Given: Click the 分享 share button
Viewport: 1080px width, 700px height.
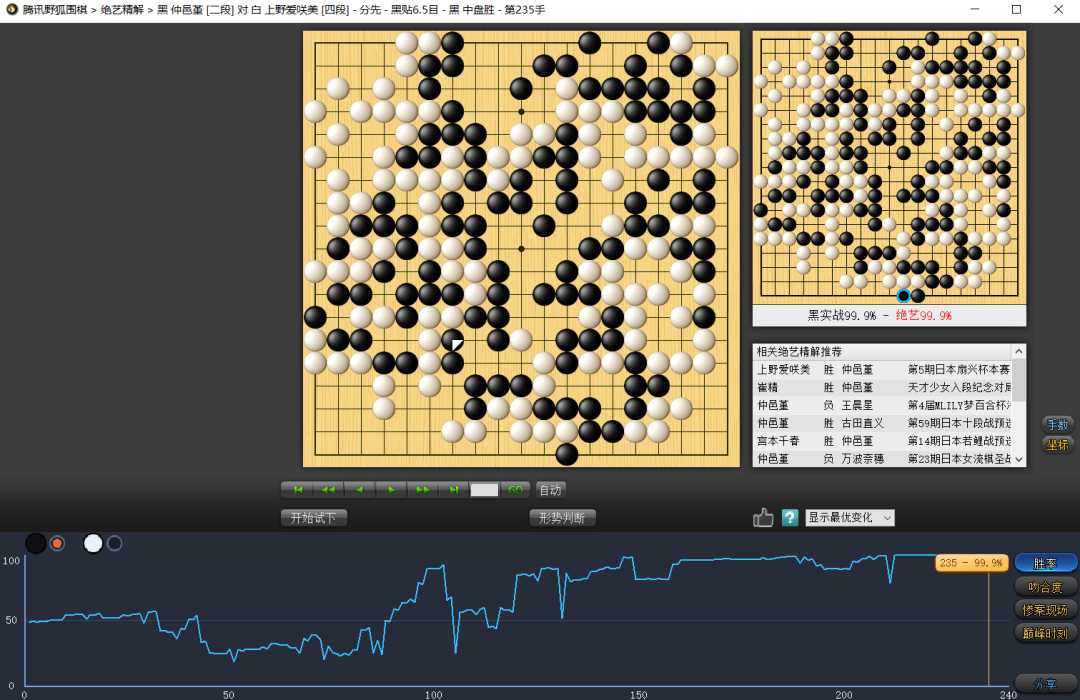Looking at the screenshot, I should point(1046,683).
